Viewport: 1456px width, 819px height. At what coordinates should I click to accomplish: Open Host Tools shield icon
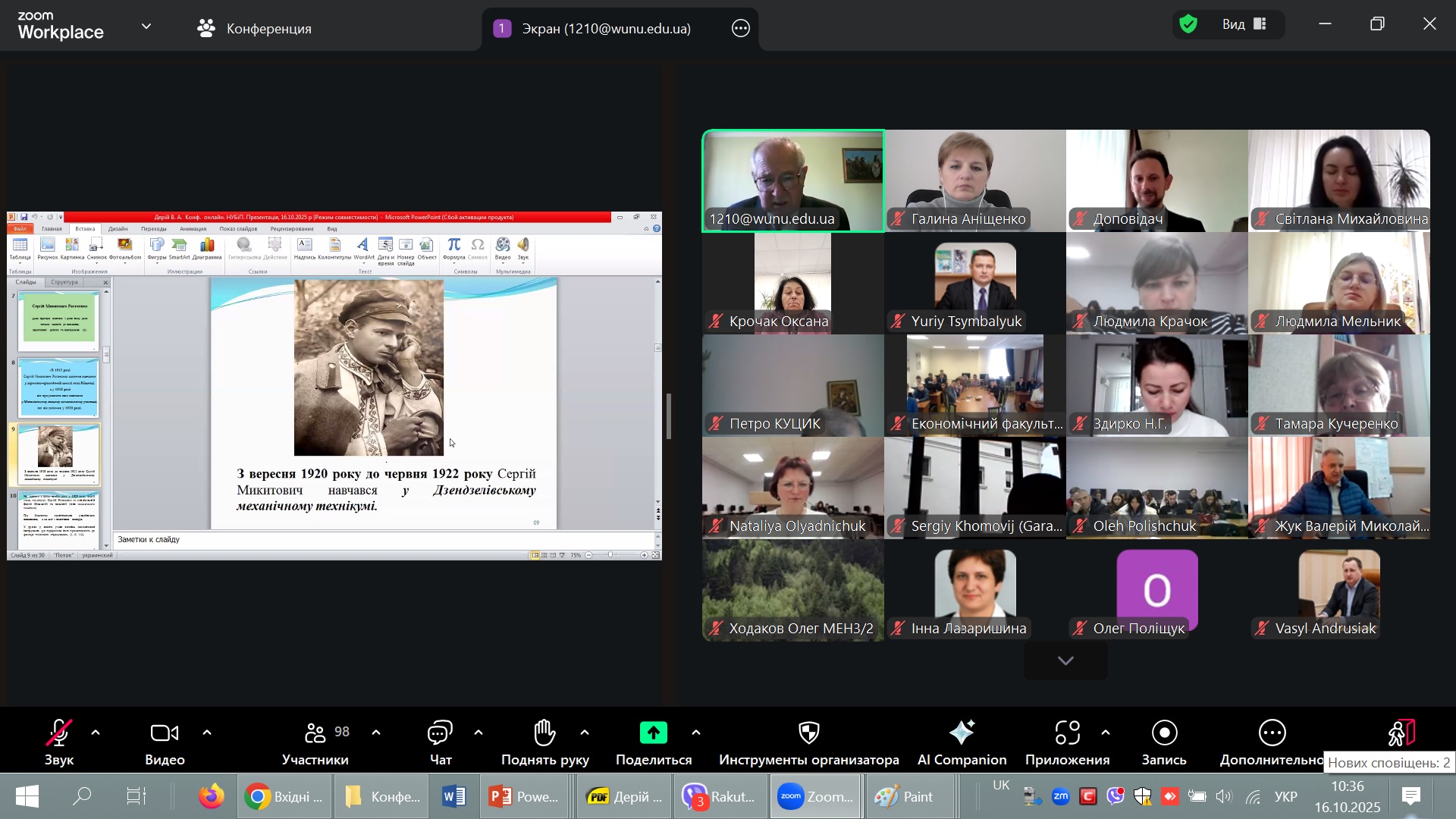pos(808,733)
